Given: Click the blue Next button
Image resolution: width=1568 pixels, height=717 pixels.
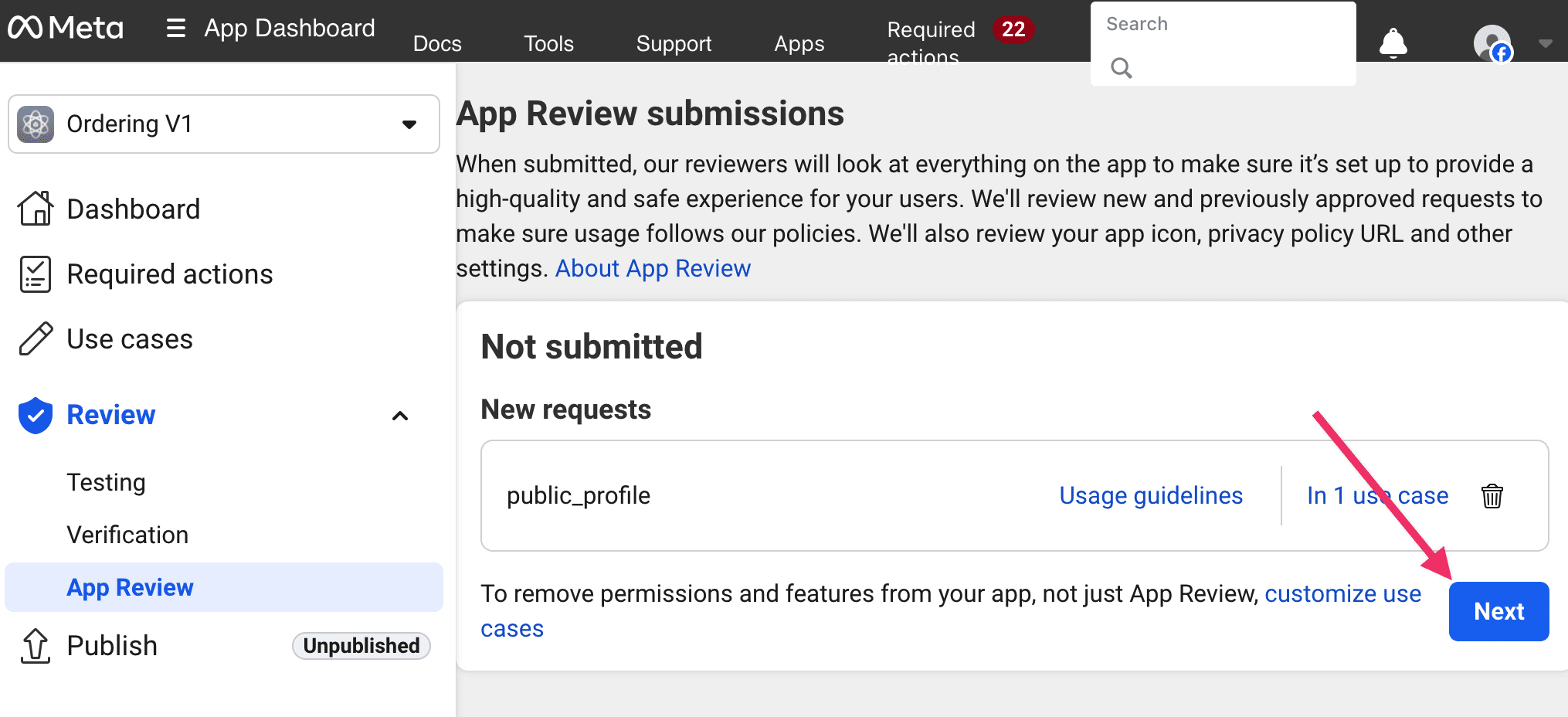Looking at the screenshot, I should (x=1499, y=611).
